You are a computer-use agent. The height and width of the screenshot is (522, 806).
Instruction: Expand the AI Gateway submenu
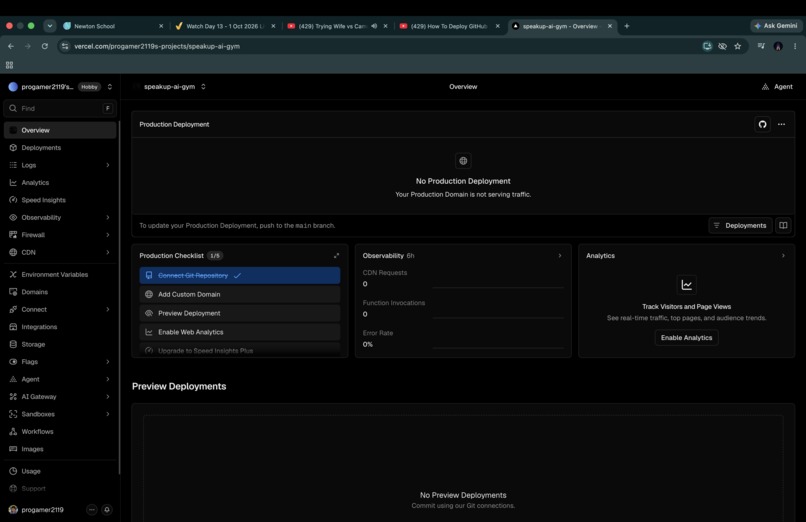(x=108, y=397)
